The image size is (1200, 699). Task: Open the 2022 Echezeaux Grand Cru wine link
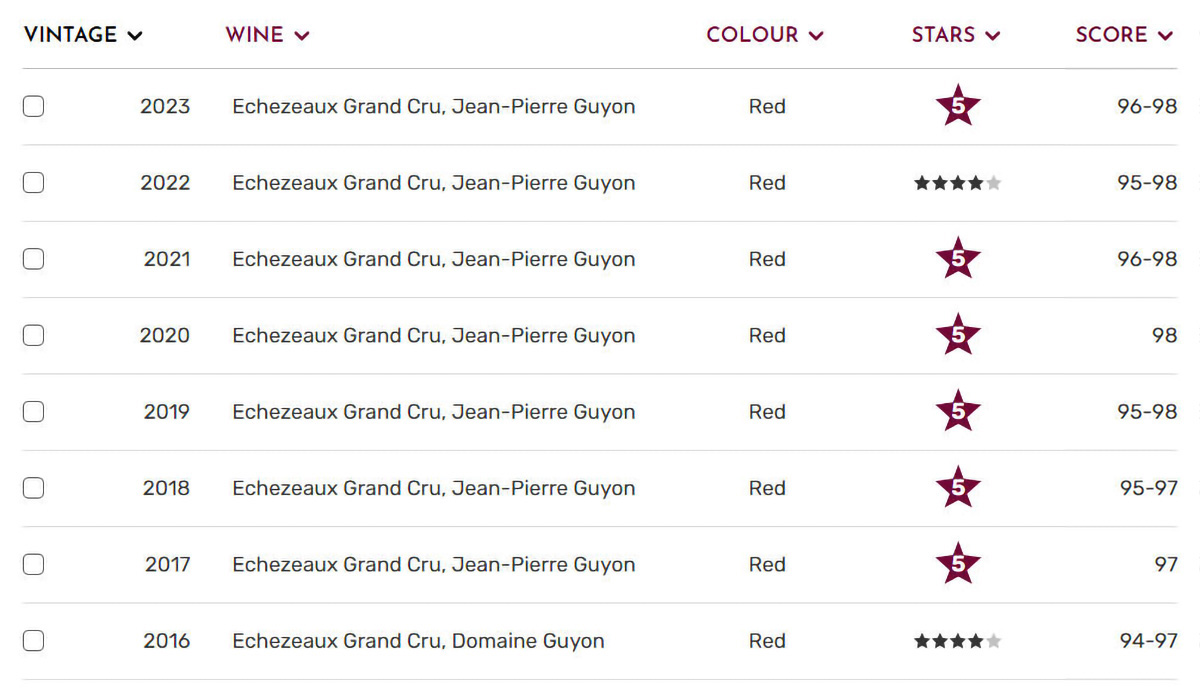(433, 183)
